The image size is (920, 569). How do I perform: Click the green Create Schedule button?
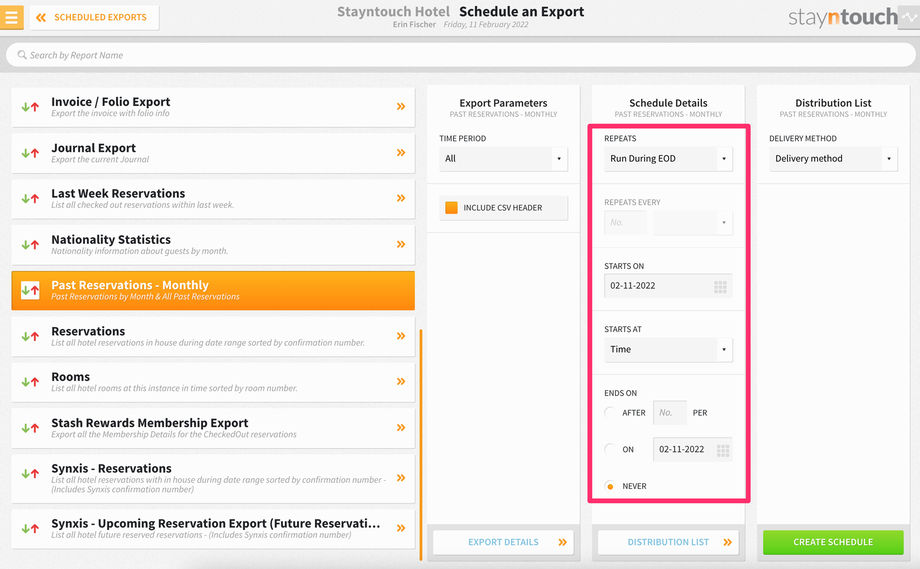pyautogui.click(x=833, y=542)
